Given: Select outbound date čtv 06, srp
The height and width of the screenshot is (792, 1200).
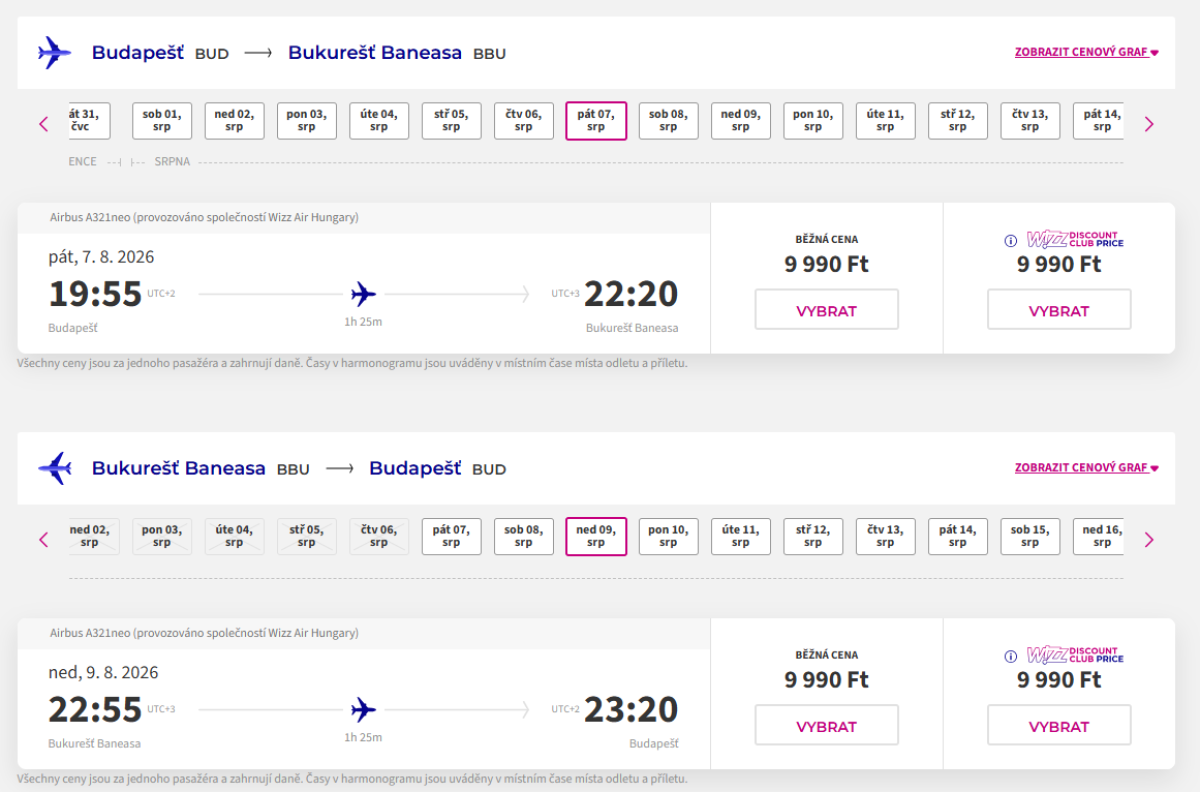Looking at the screenshot, I should [523, 121].
